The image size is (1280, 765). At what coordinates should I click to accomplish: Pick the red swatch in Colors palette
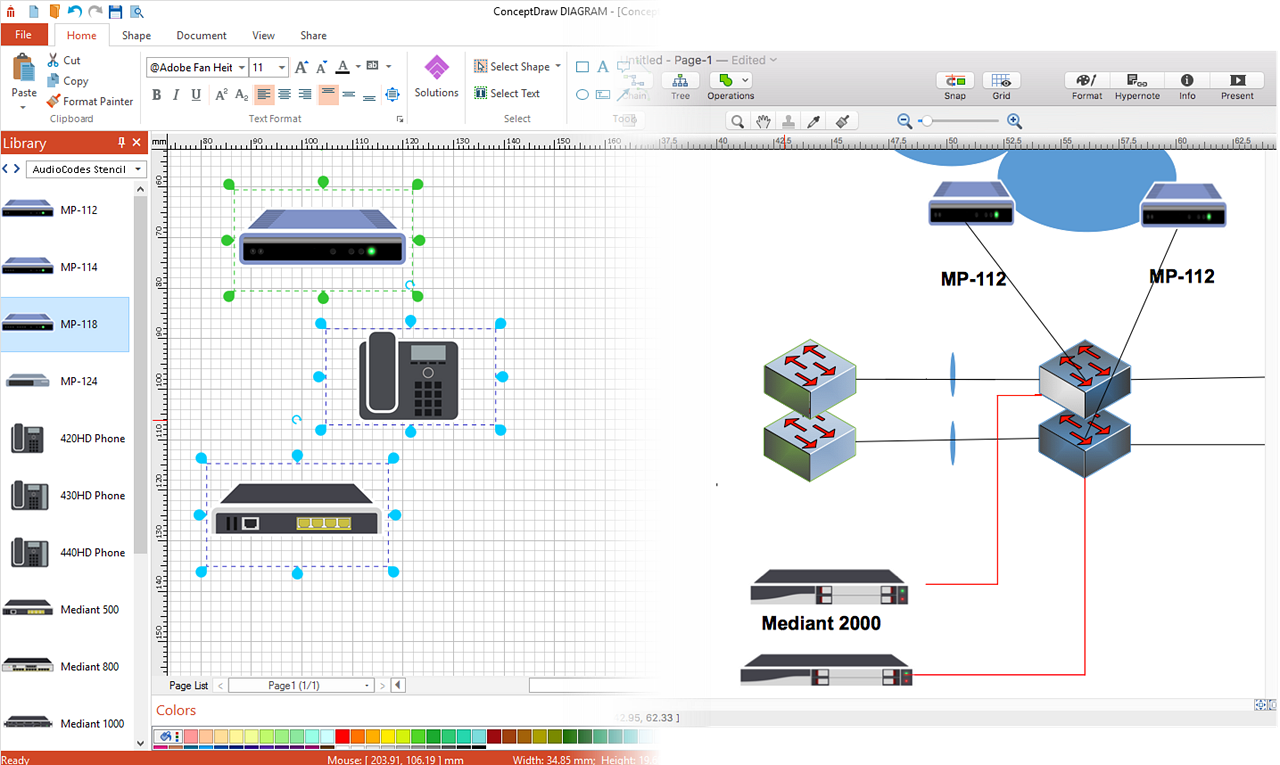[341, 736]
